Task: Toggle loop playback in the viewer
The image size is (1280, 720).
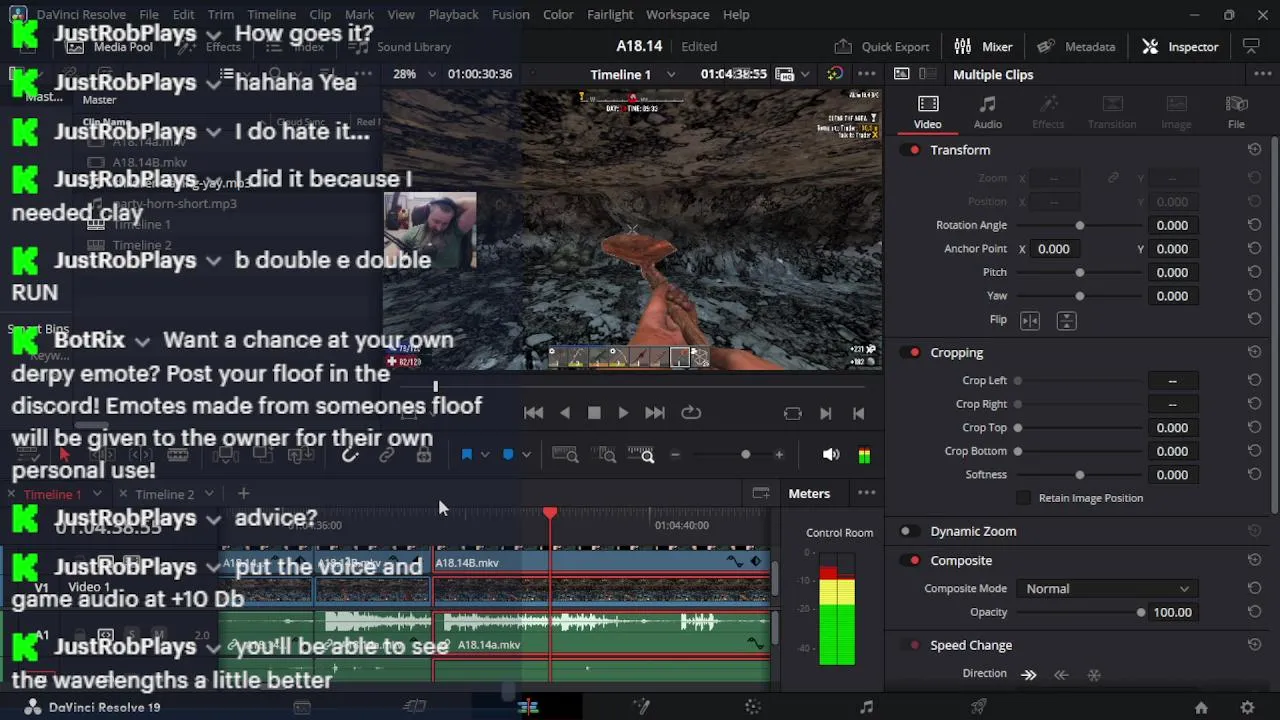Action: click(691, 413)
